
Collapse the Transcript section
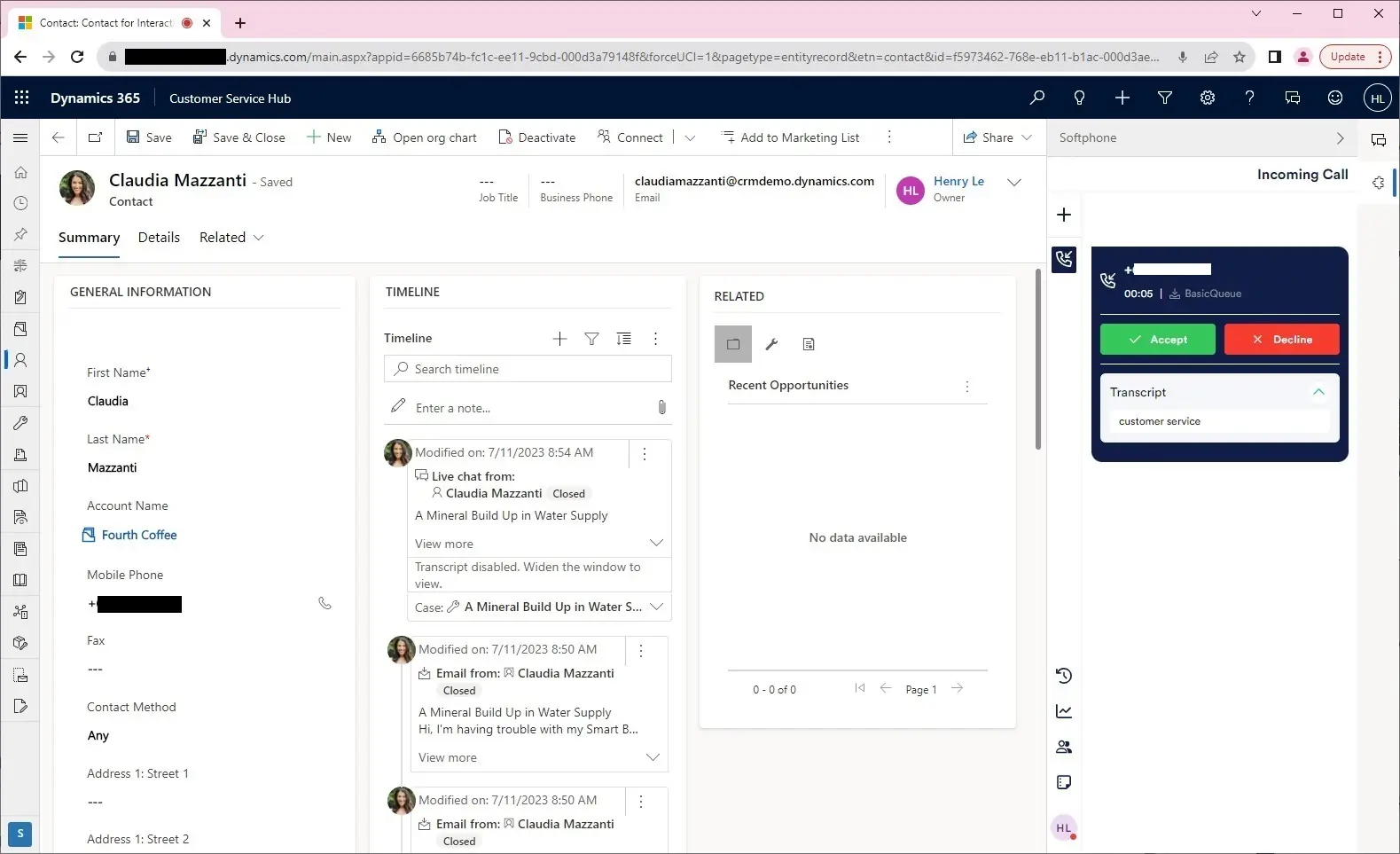point(1318,392)
